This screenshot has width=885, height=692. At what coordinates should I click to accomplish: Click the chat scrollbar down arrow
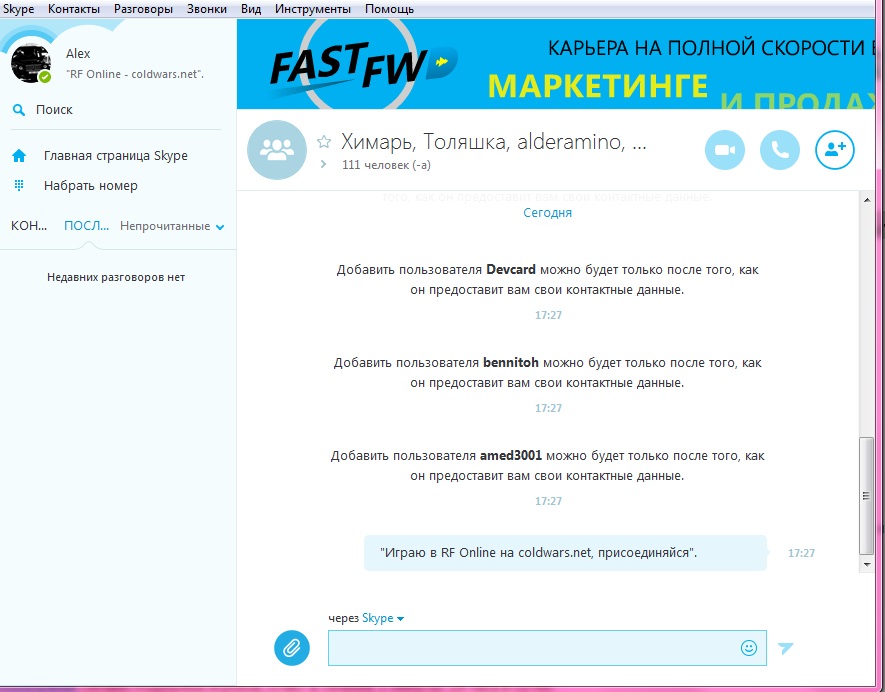point(867,564)
